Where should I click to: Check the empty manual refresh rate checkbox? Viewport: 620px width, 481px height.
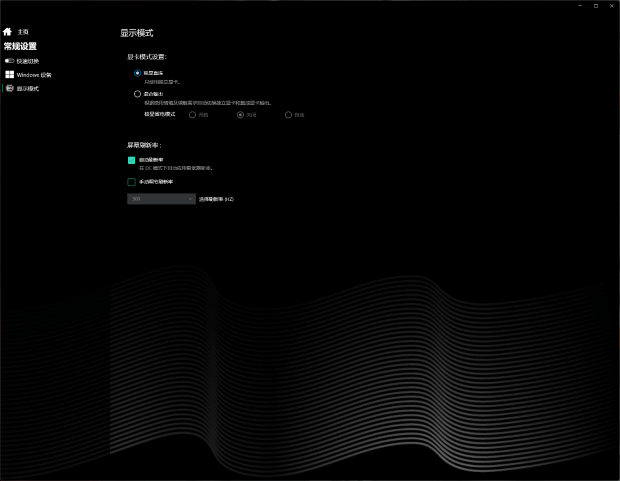click(131, 182)
